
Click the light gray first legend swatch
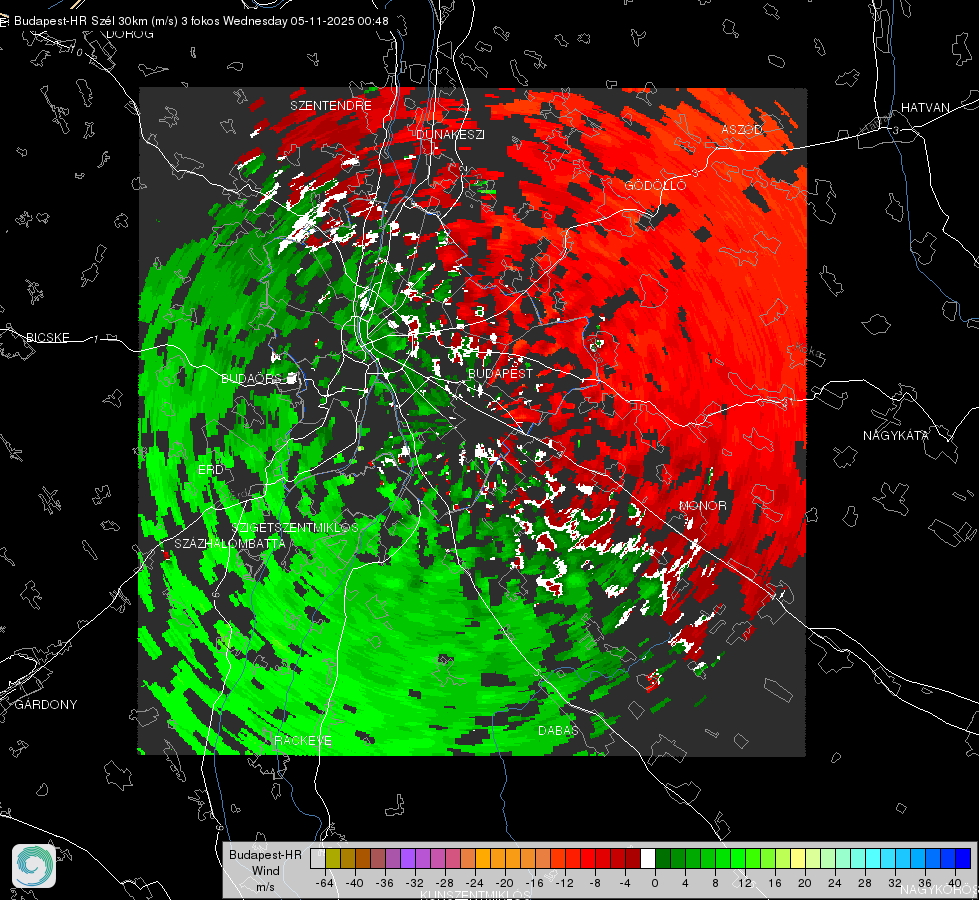pos(318,859)
